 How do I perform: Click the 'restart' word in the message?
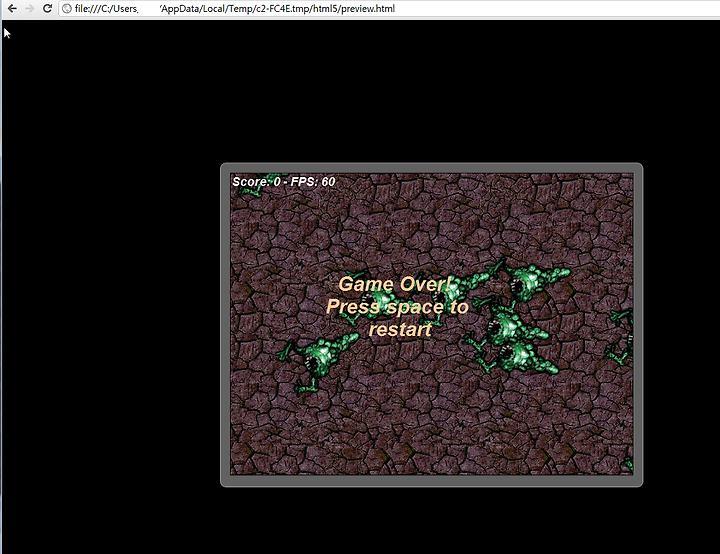(400, 329)
